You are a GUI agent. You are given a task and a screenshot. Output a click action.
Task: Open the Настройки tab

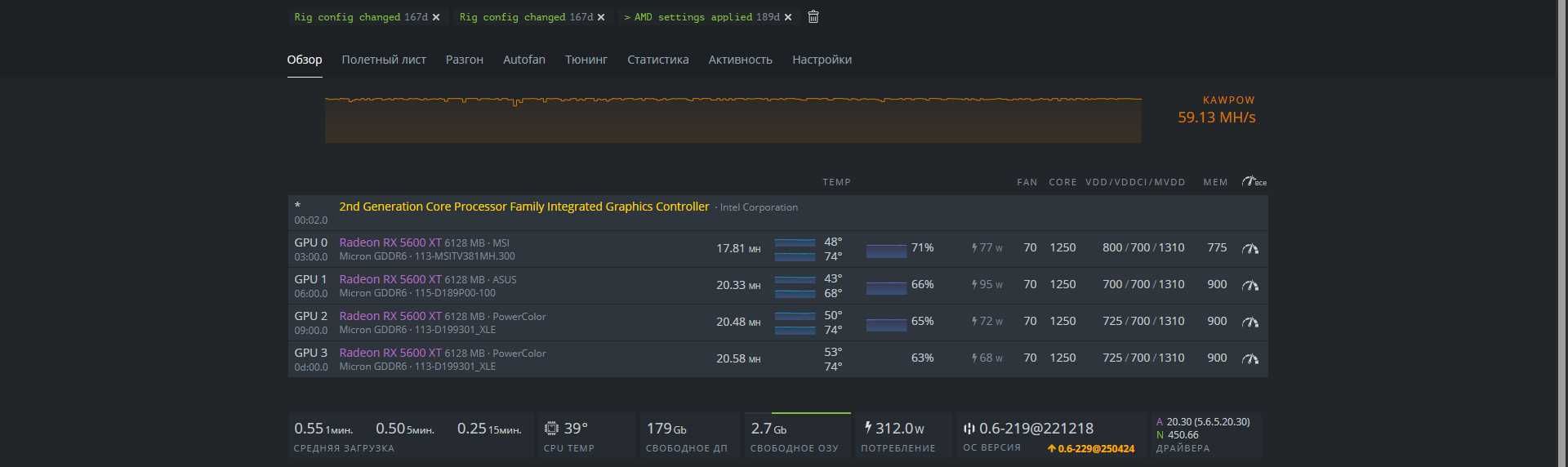[x=822, y=60]
